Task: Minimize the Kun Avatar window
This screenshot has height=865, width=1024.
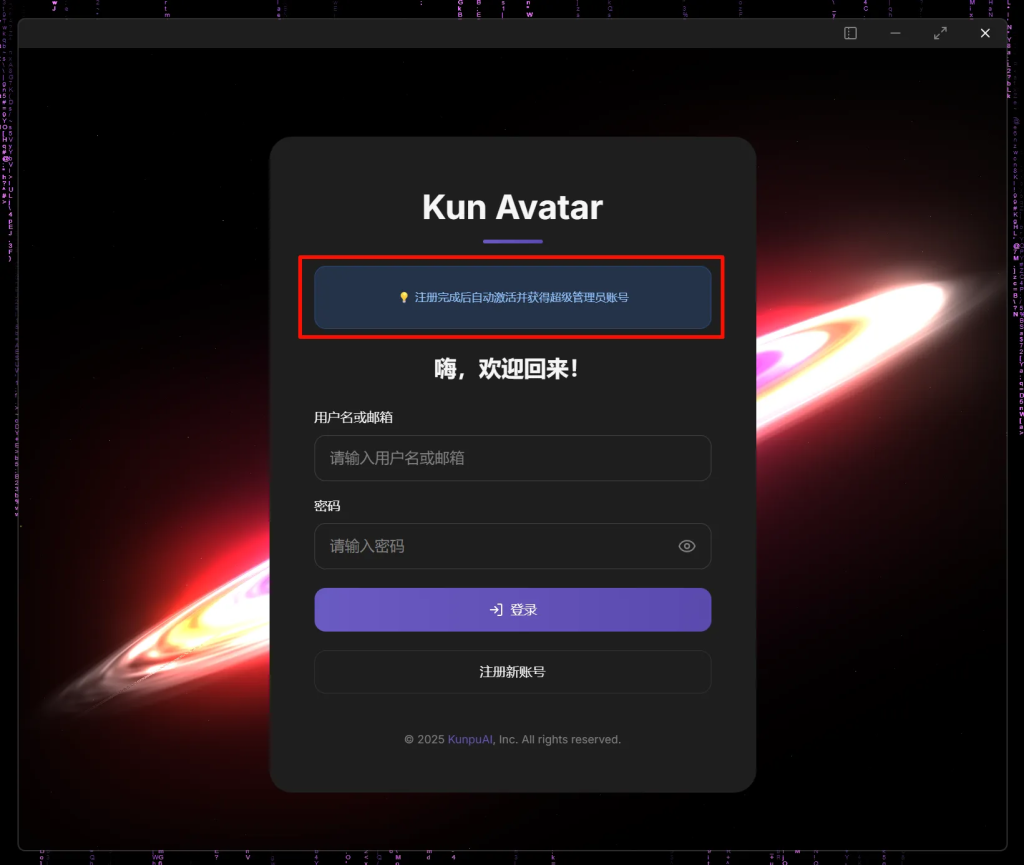Action: tap(895, 33)
